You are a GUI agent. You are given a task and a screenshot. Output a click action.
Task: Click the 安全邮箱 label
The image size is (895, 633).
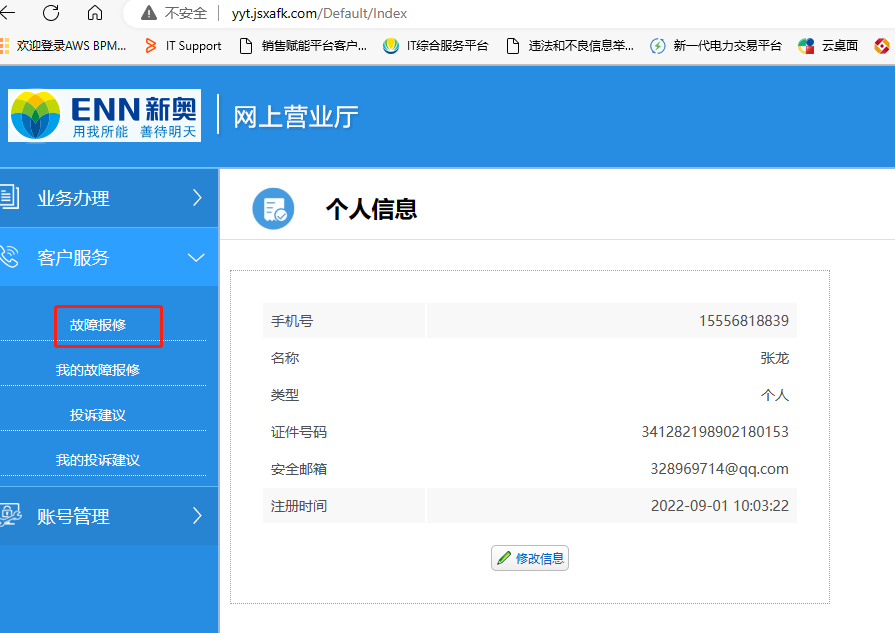299,469
